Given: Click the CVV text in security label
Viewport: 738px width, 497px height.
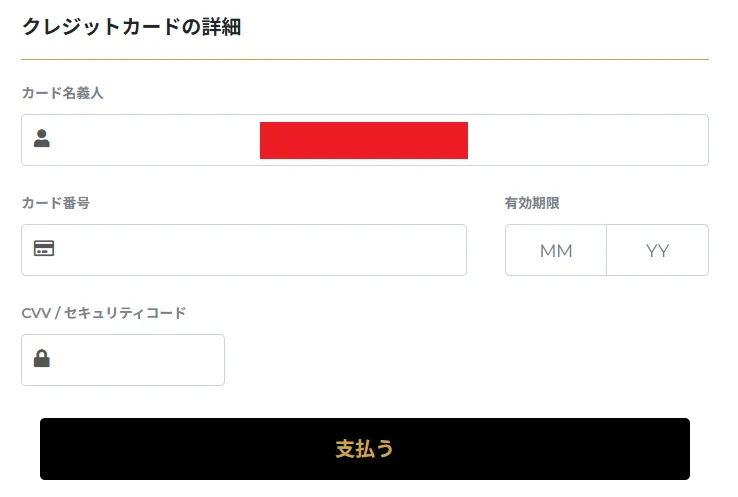Looking at the screenshot, I should 37,313.
